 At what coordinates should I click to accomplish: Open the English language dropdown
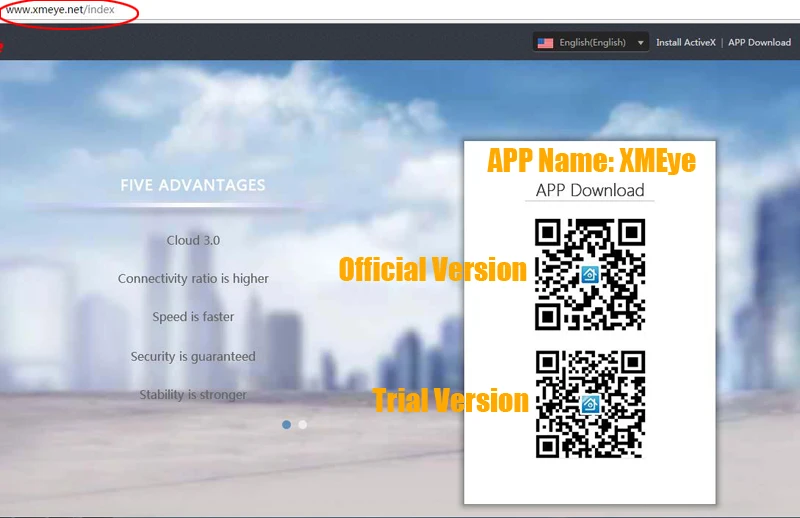[591, 42]
